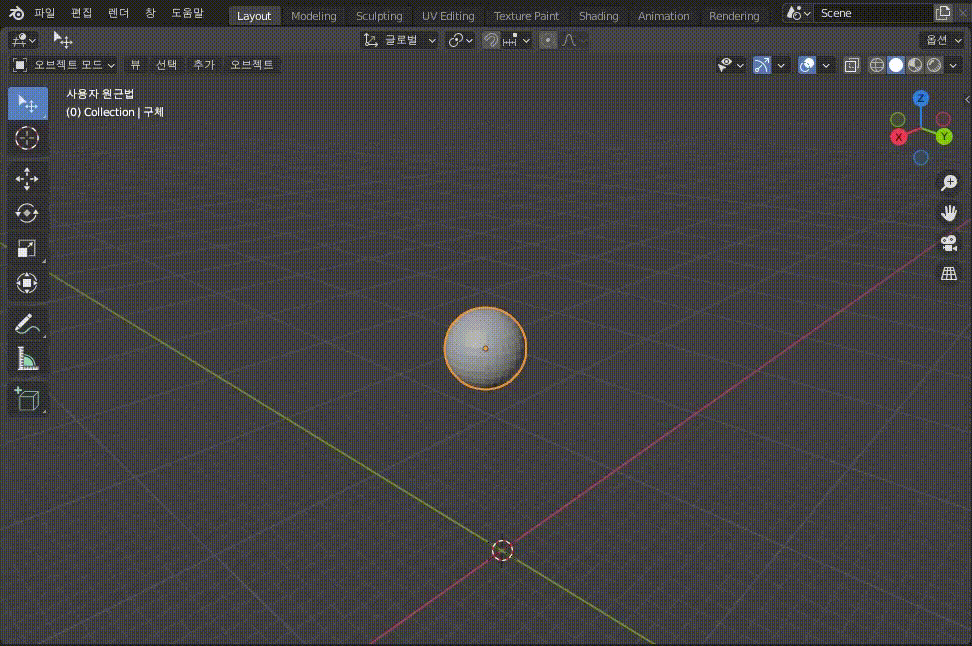Click the Scene name field
Viewport: 972px width, 646px height.
874,13
